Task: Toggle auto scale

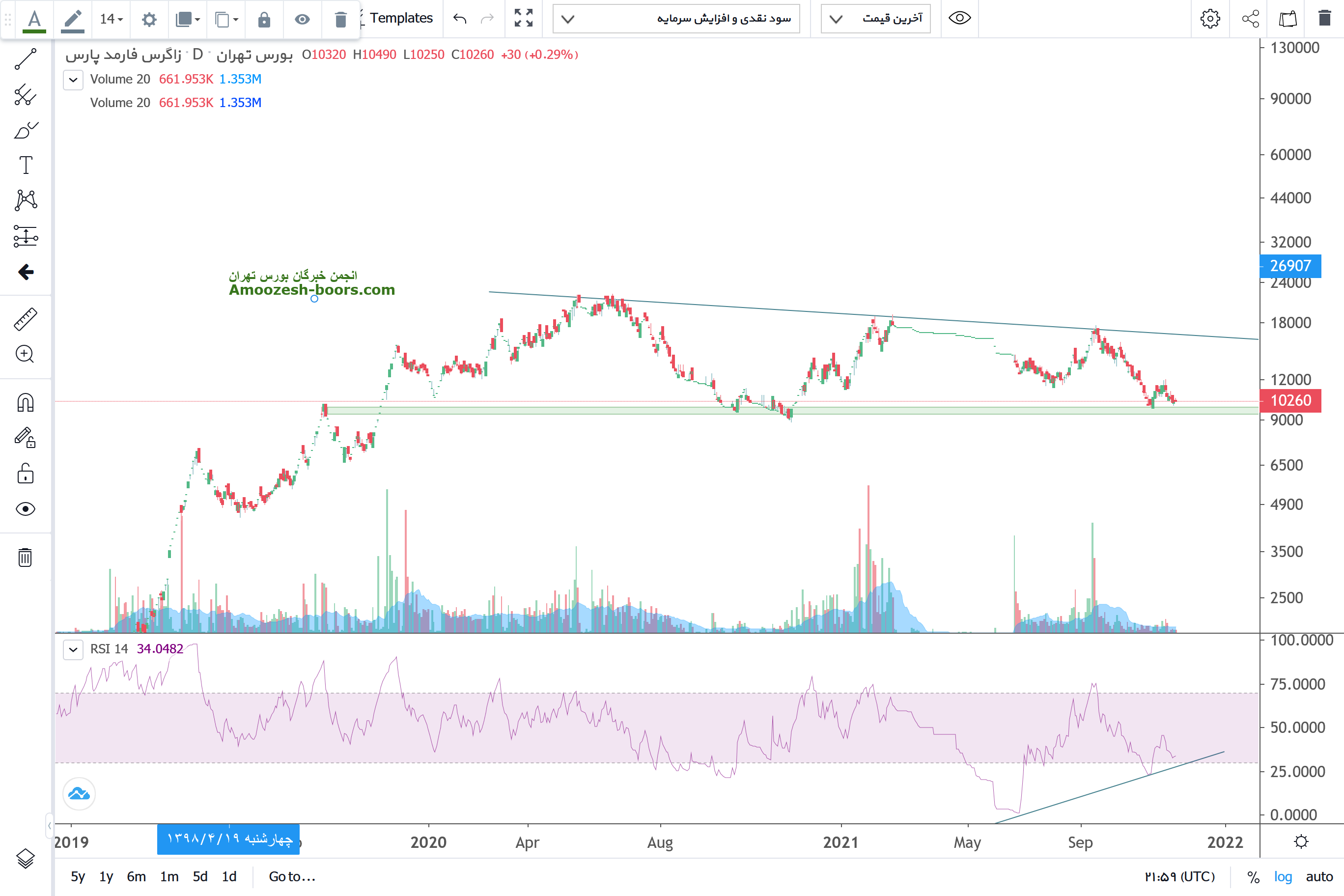Action: 1319,876
